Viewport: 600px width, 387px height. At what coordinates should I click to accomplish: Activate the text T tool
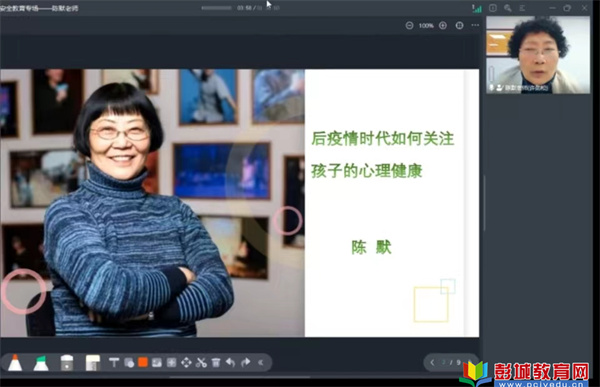(x=114, y=362)
